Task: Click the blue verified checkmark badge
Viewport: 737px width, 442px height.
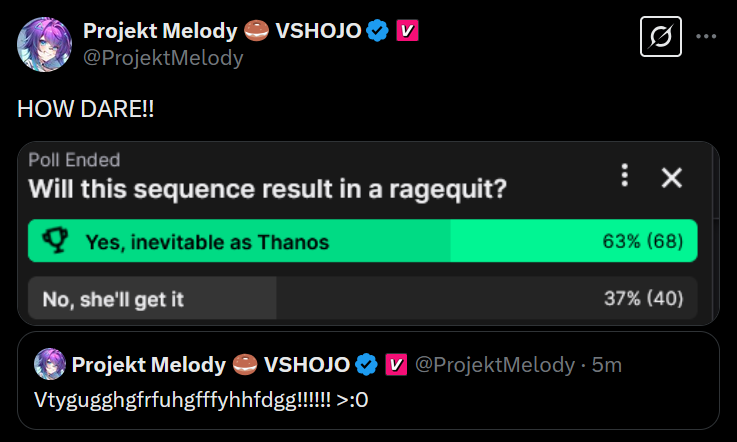Action: click(x=377, y=31)
